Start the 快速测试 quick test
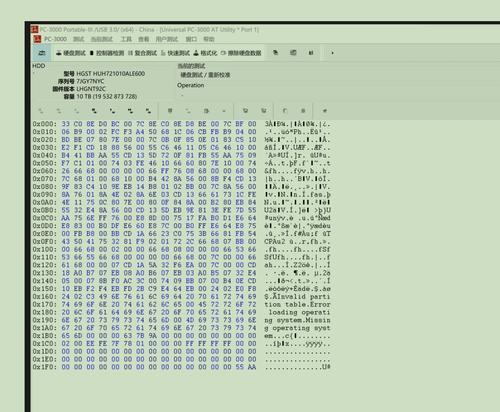Viewport: 500px width, 412px height. click(x=175, y=53)
